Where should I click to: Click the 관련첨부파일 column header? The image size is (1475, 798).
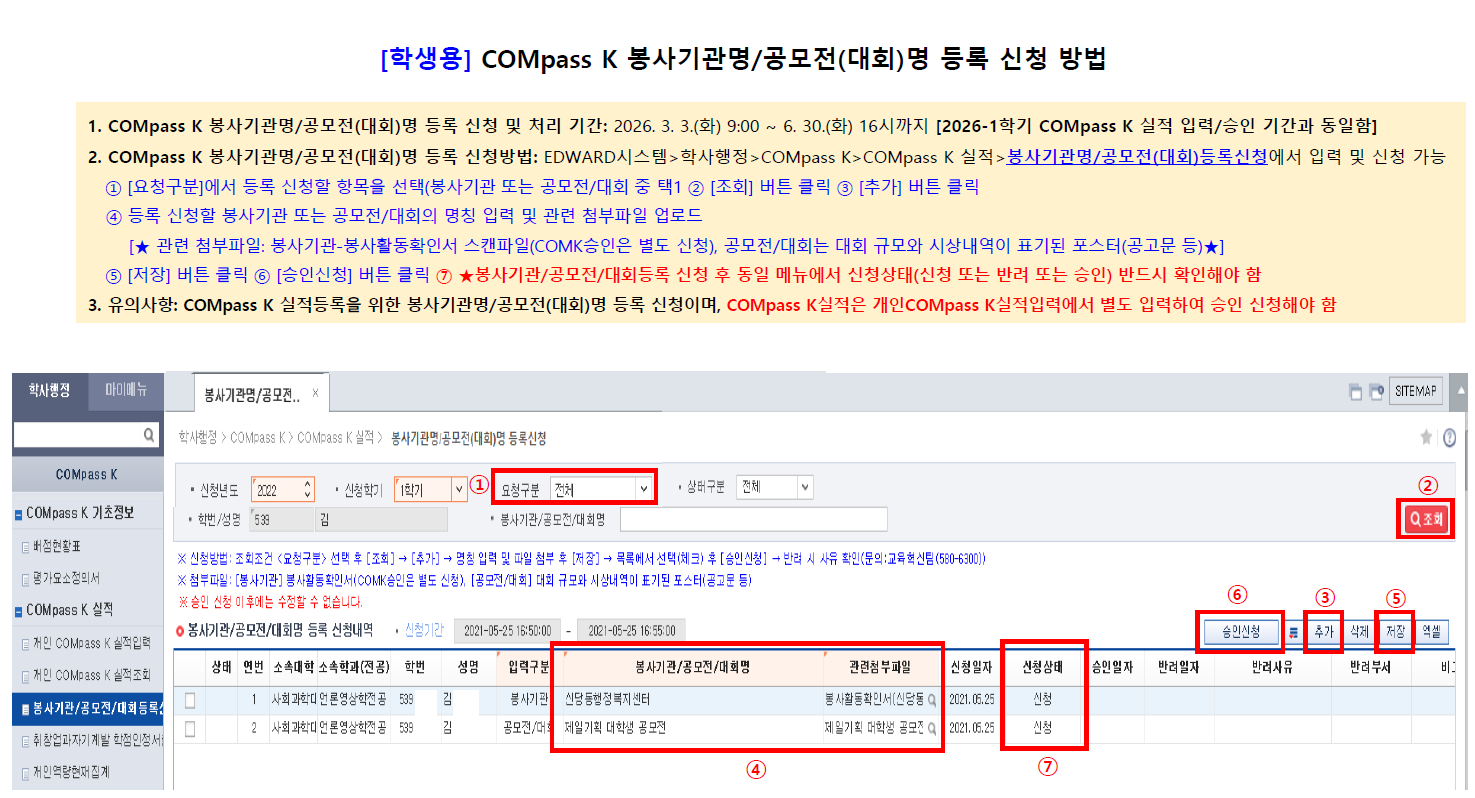(881, 668)
